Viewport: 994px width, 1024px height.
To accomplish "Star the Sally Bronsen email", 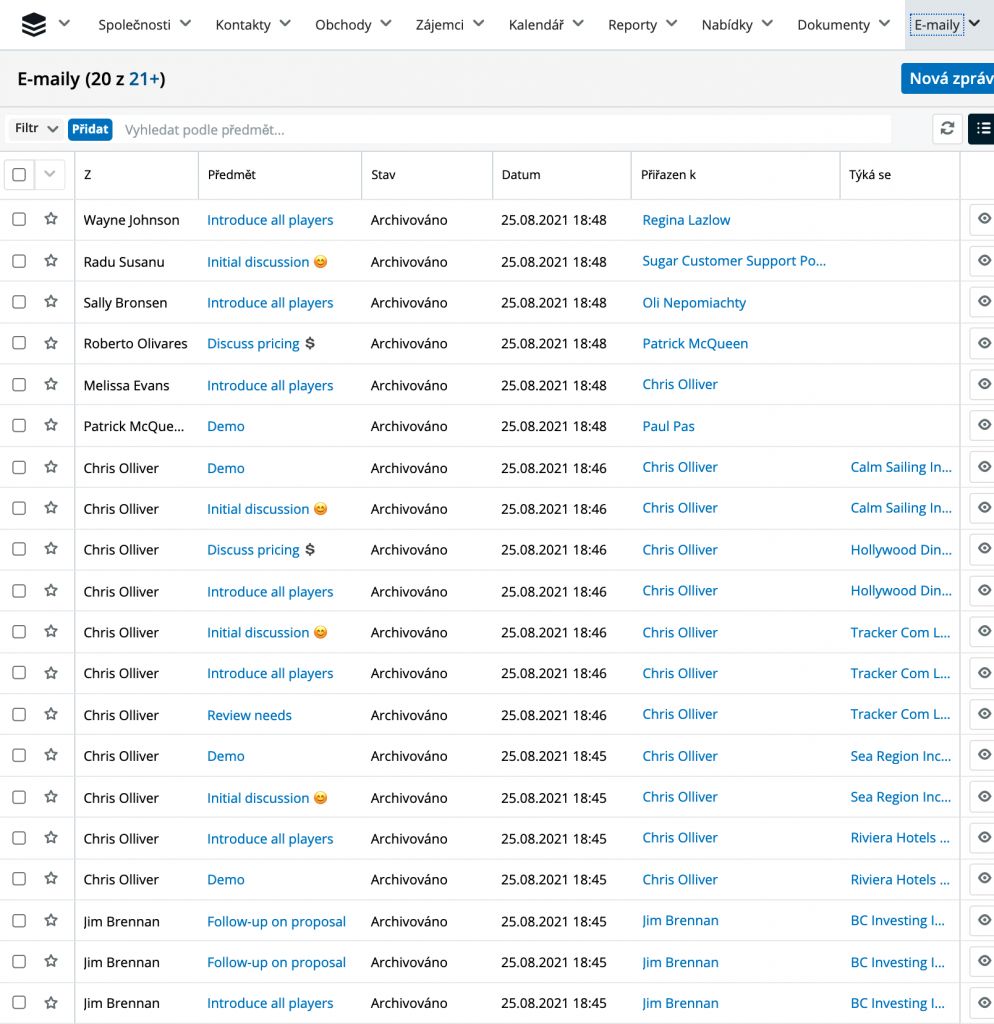I will click(51, 302).
